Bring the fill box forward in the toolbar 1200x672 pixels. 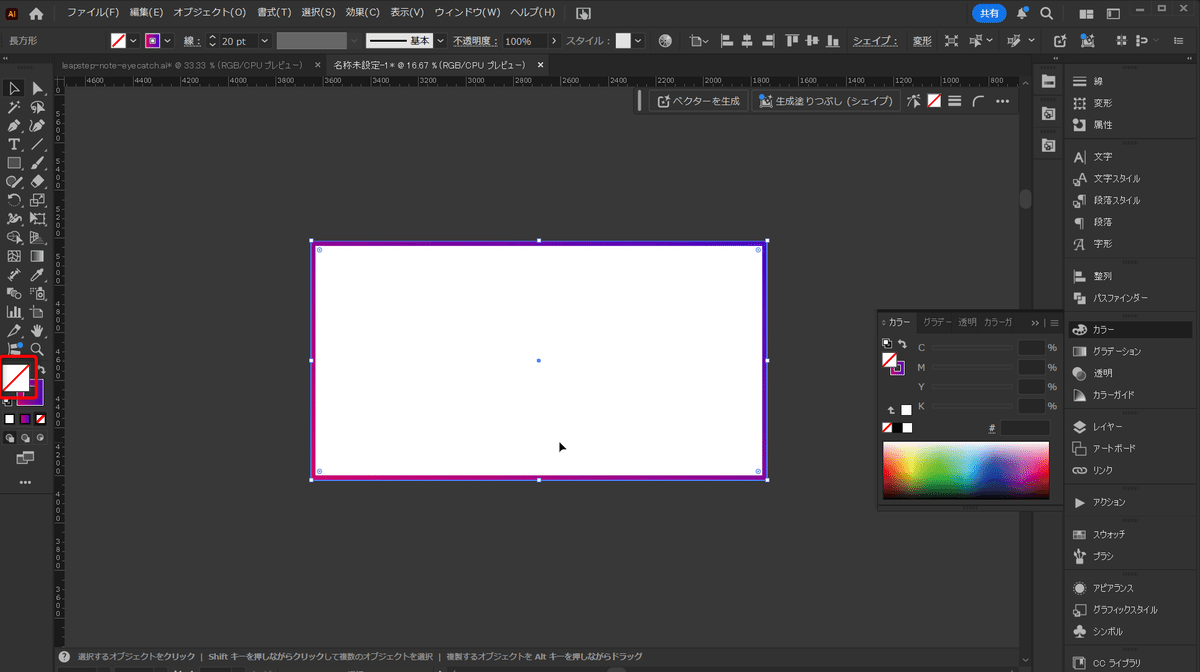16,377
